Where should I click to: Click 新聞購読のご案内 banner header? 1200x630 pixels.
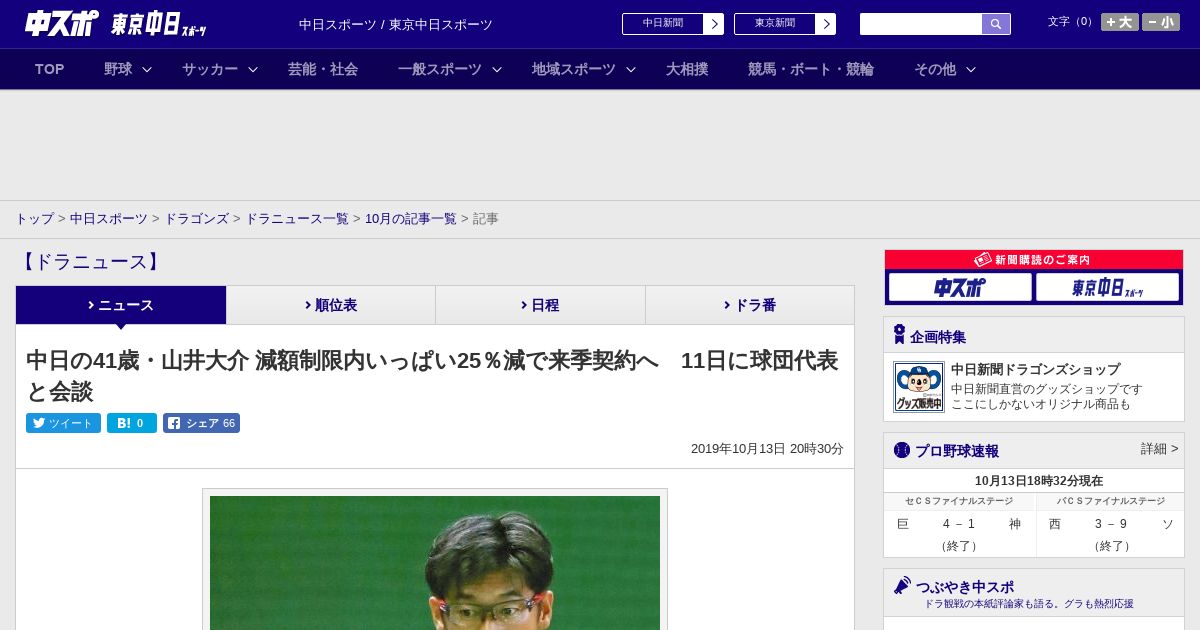point(1034,260)
